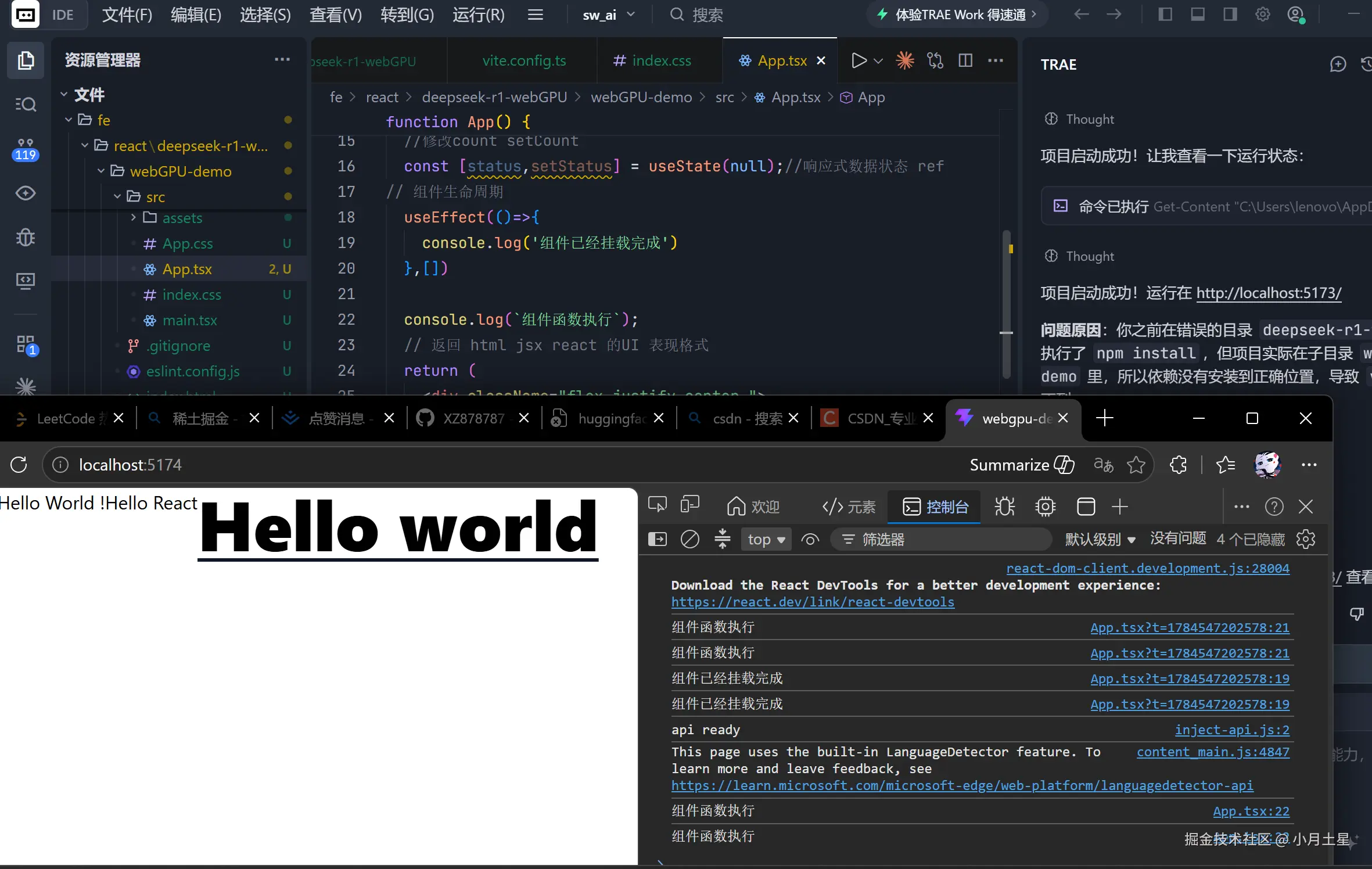Click the orange AI spark icon in editor toolbar

[x=905, y=60]
